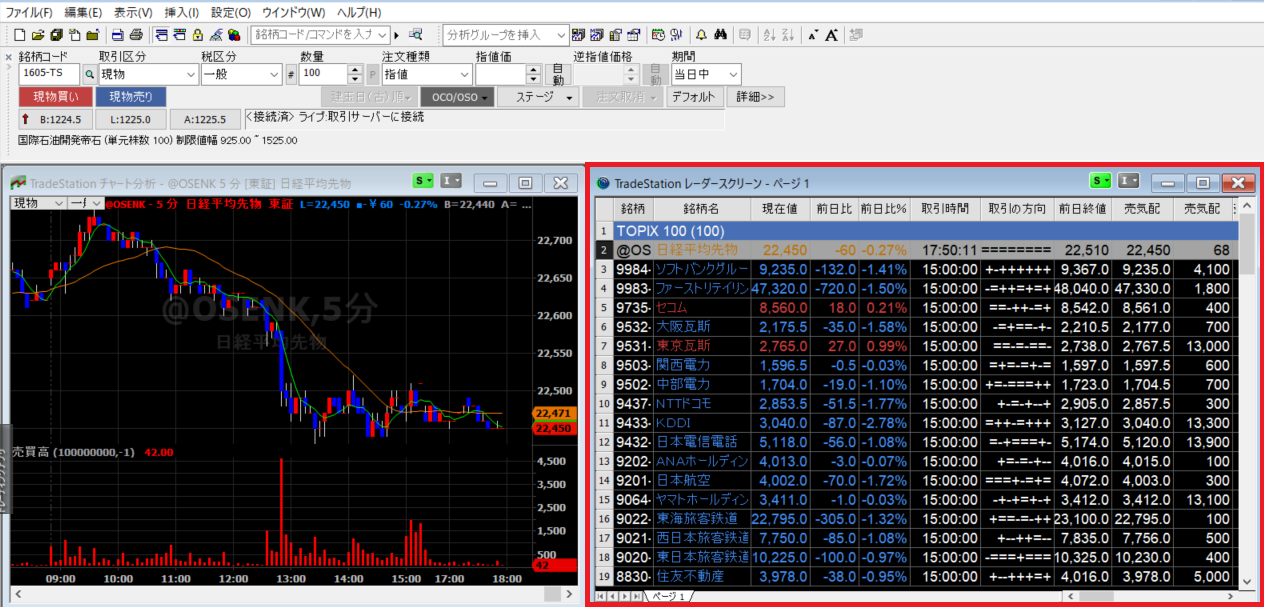Open the ウインドウ(W) menu

pyautogui.click(x=294, y=12)
